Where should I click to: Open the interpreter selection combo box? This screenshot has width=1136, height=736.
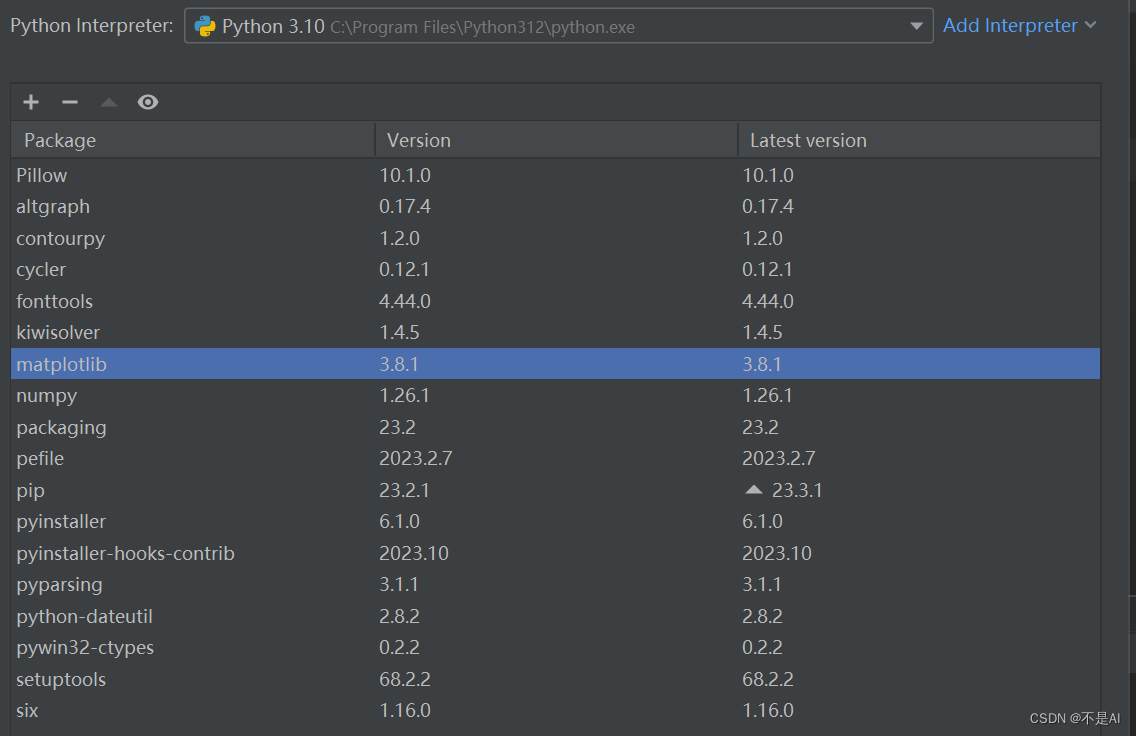(x=916, y=26)
